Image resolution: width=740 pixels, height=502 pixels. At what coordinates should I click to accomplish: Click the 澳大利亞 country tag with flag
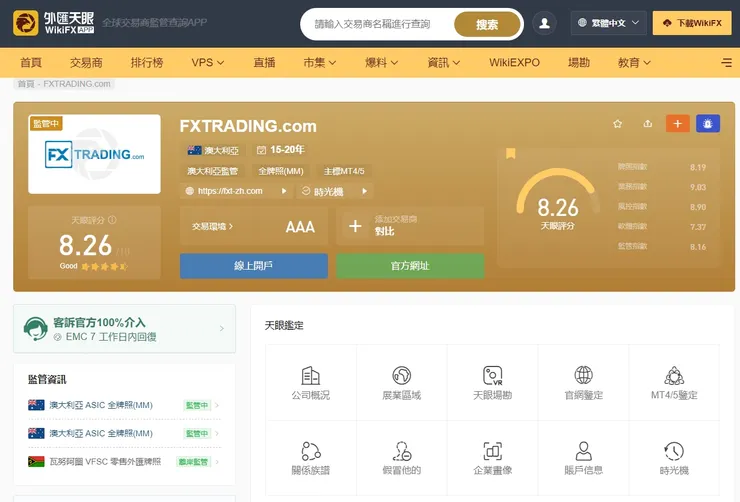point(213,151)
